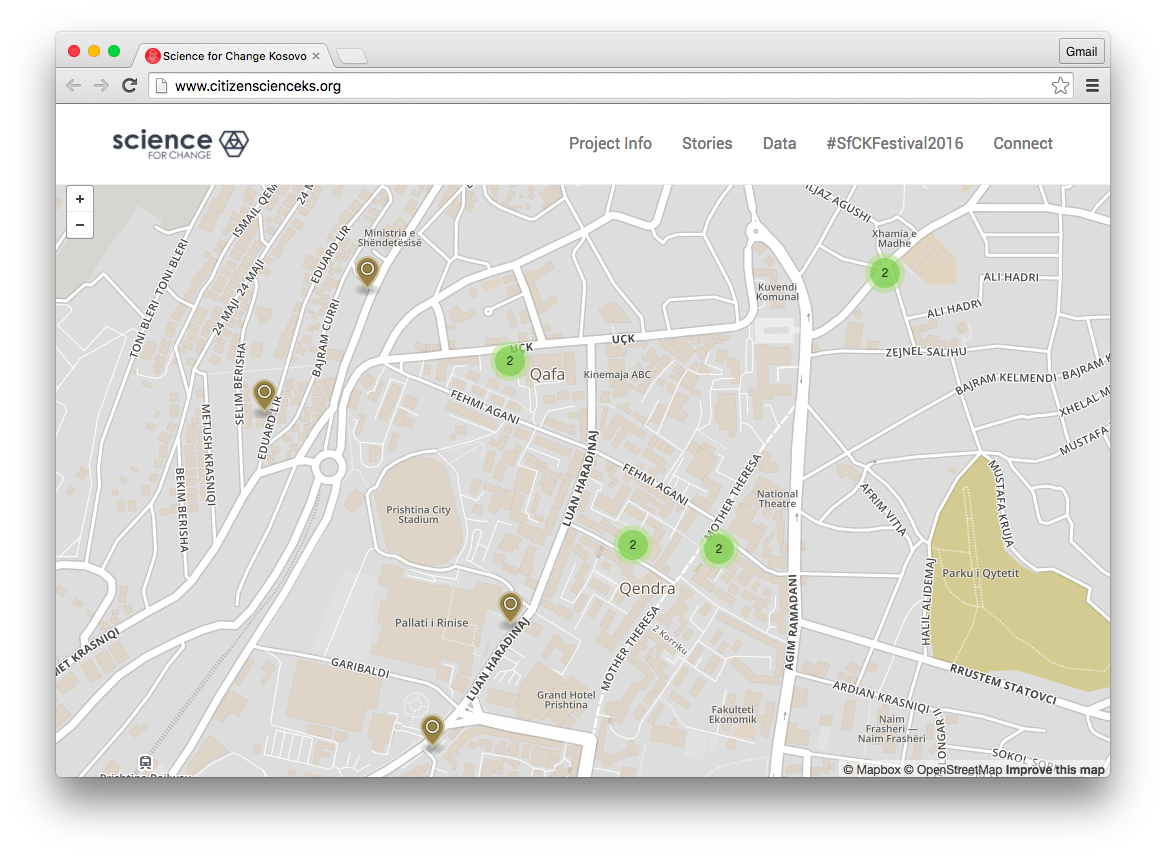Click the URL address field
Viewport: 1166px width, 857px height.
(610, 86)
